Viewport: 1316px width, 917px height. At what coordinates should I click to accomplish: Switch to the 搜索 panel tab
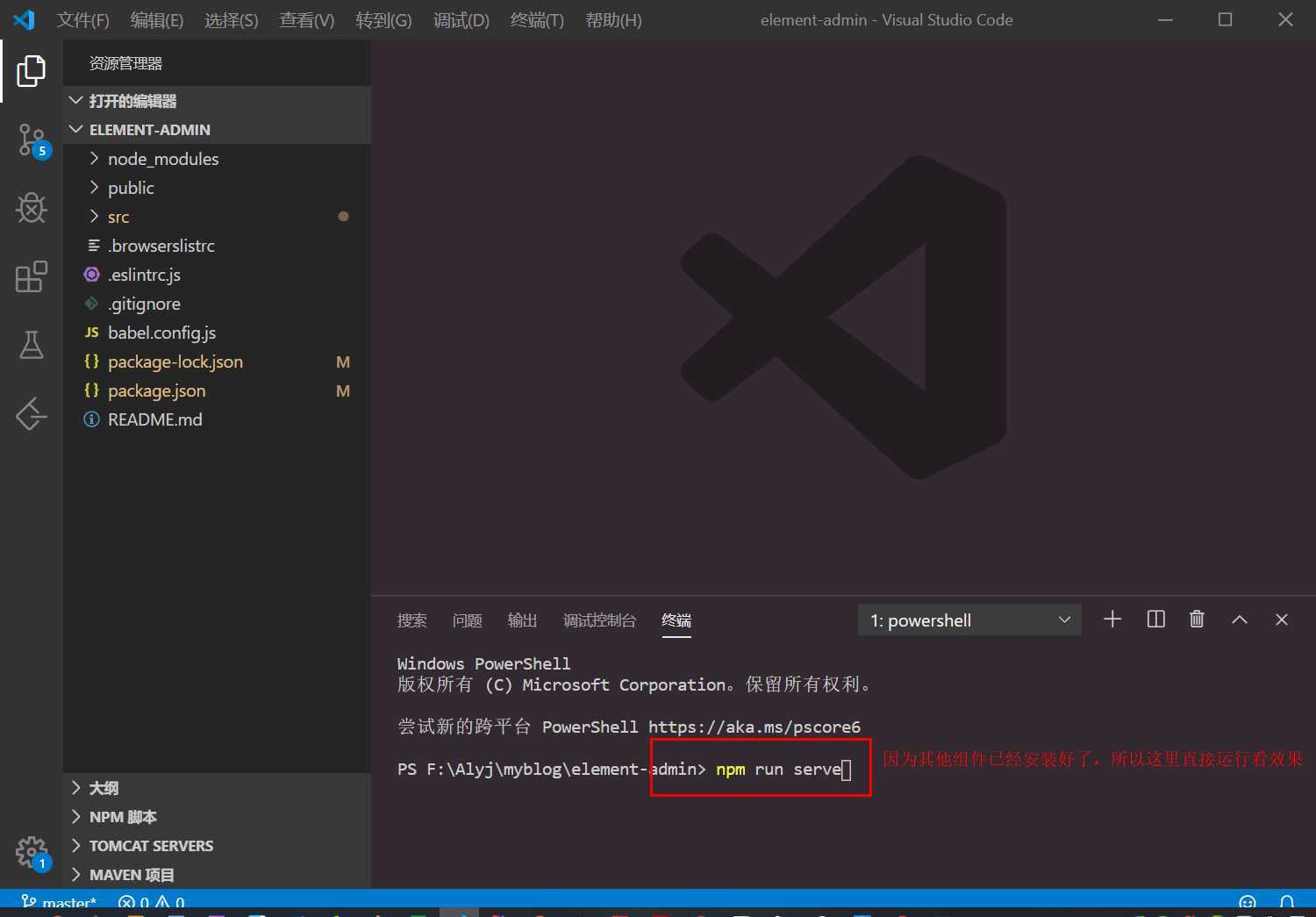pos(412,620)
